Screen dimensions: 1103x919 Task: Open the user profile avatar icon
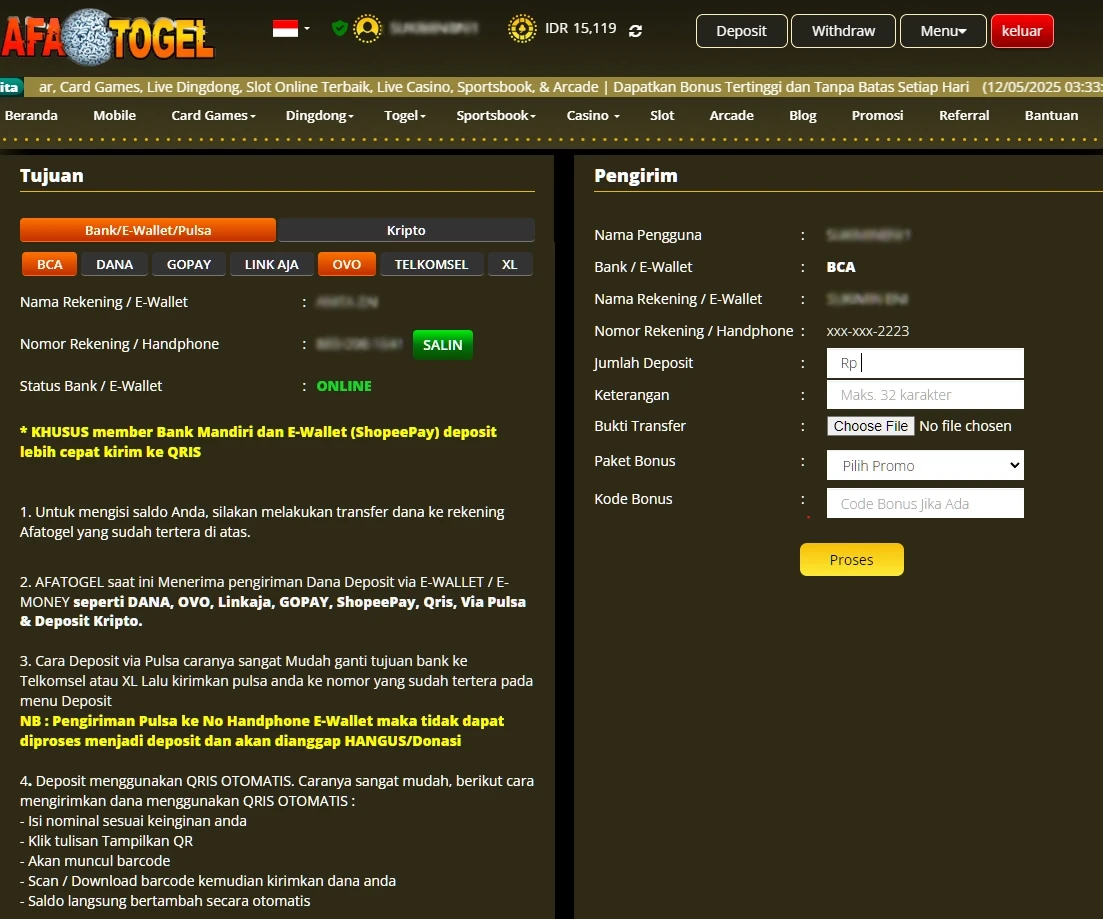point(367,28)
